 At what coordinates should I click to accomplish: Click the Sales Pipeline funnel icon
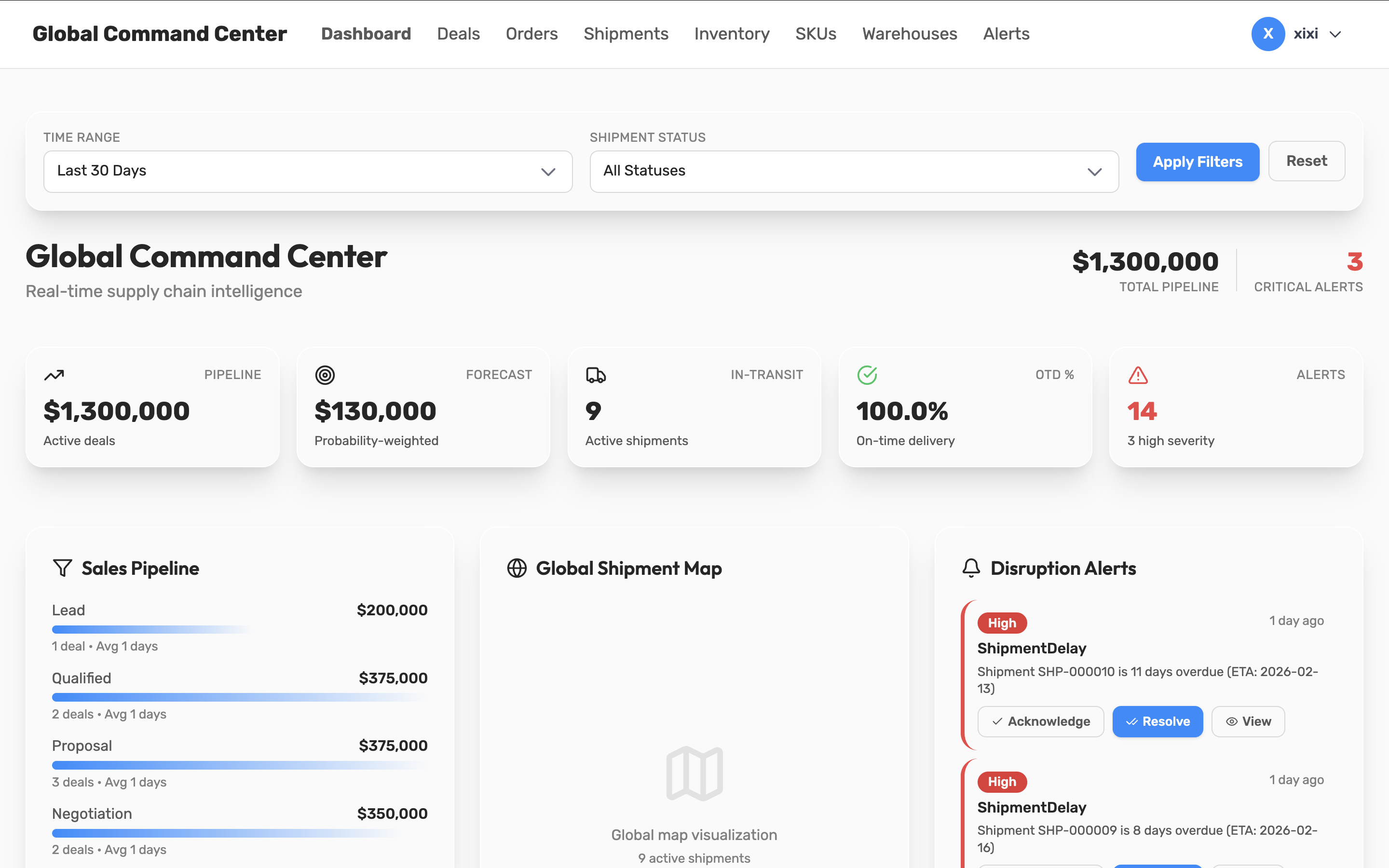click(63, 568)
